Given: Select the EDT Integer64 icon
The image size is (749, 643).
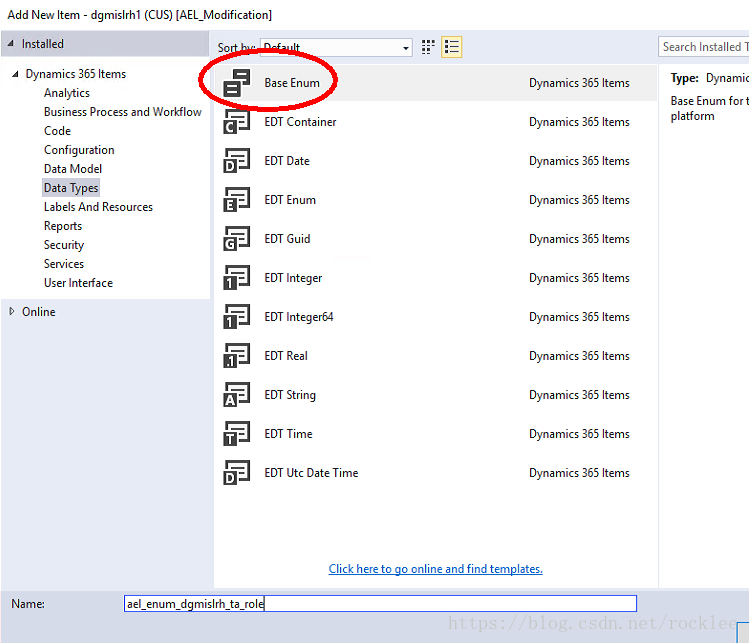Looking at the screenshot, I should 236,317.
